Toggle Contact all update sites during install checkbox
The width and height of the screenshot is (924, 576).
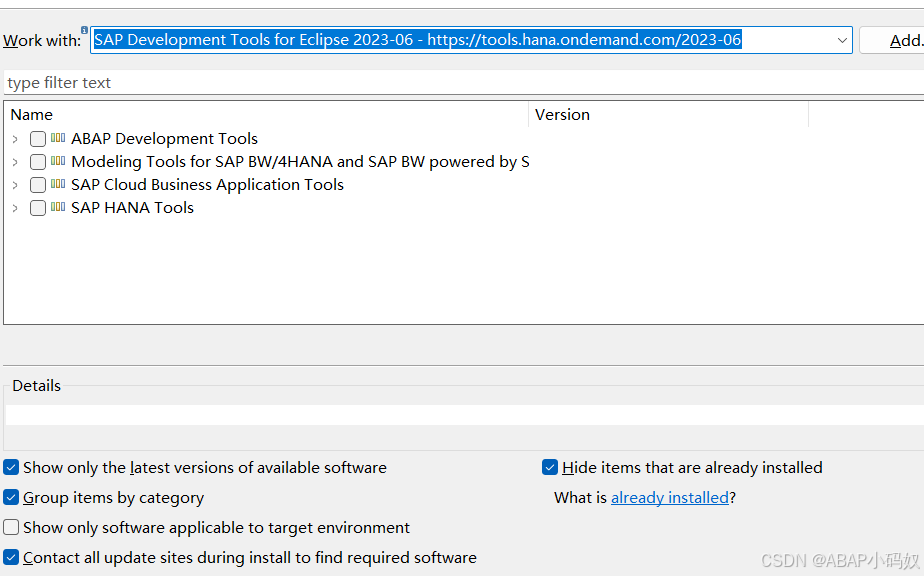pos(11,557)
